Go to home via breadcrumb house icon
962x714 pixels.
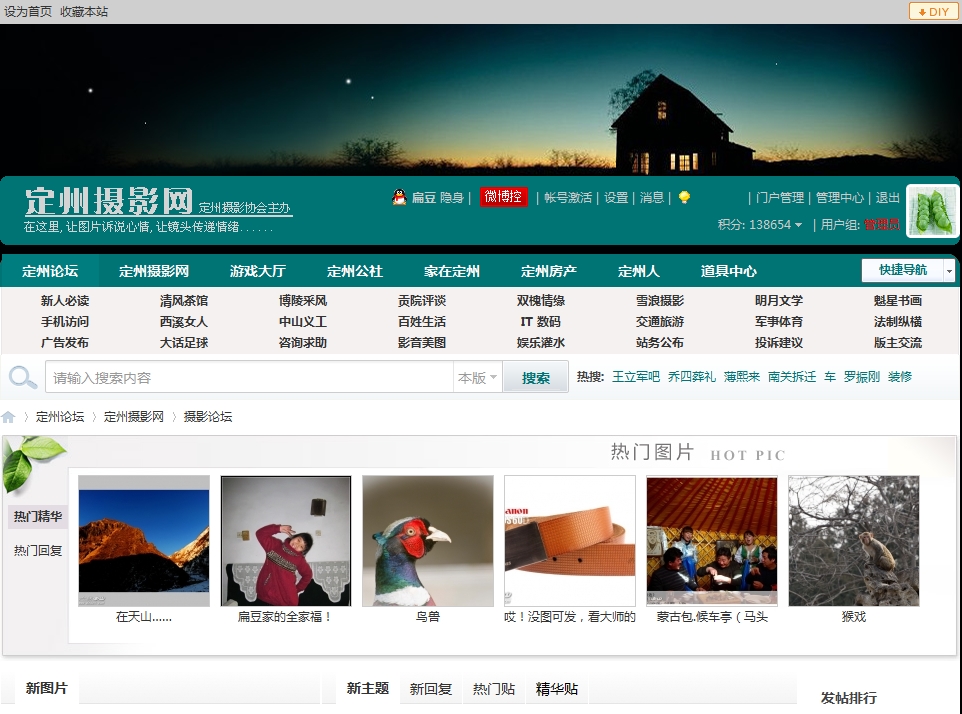[9, 417]
